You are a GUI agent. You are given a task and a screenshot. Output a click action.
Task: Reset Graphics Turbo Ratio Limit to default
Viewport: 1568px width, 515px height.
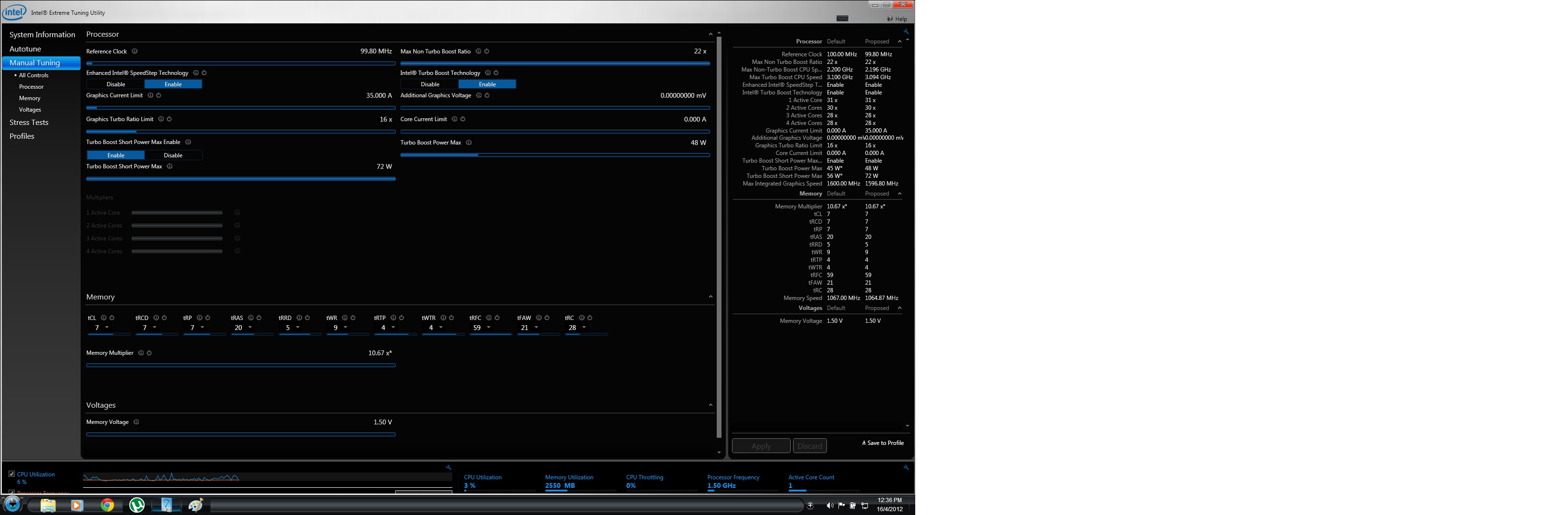coord(169,119)
